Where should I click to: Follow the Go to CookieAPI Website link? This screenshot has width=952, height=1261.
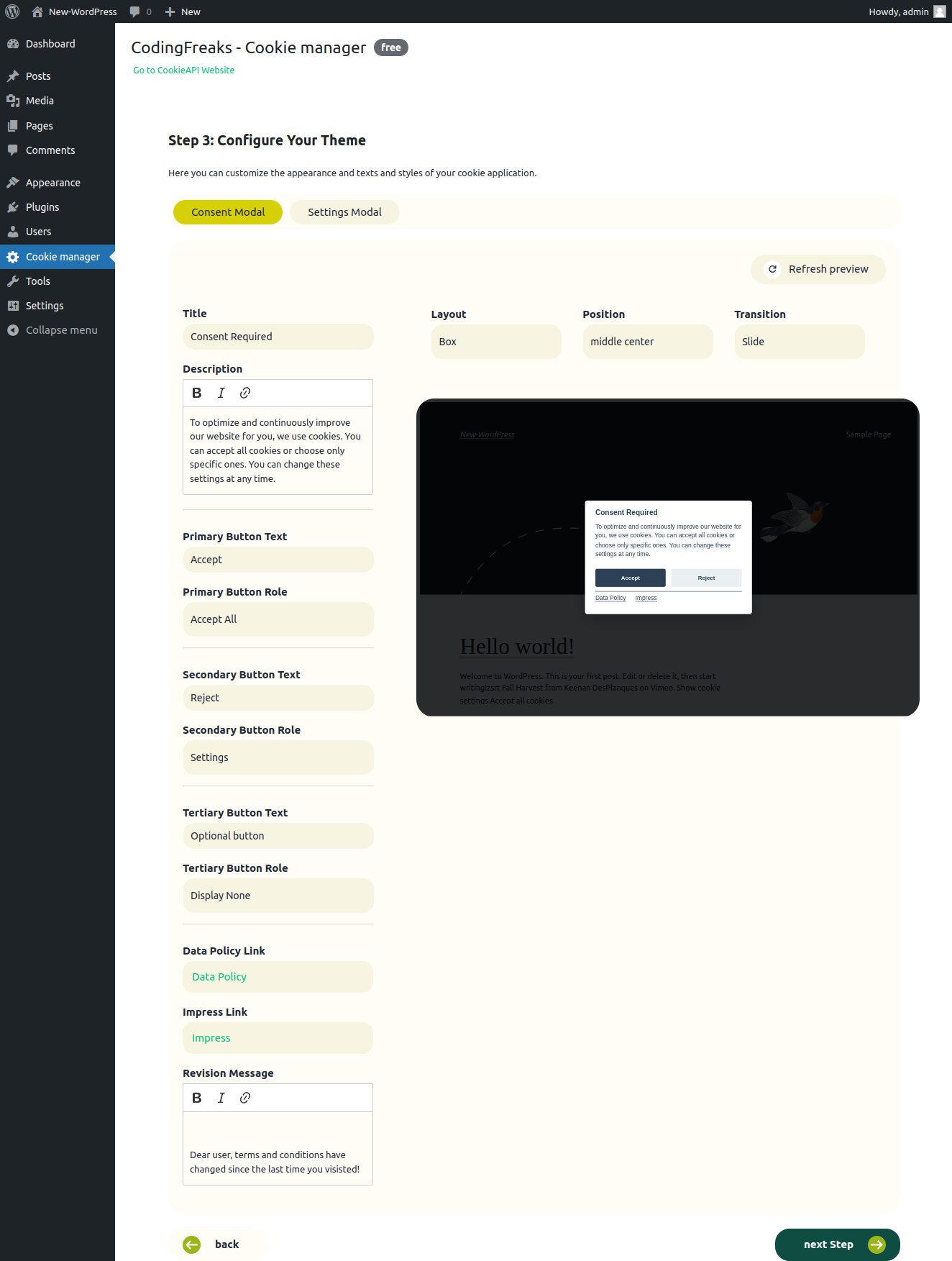[184, 70]
